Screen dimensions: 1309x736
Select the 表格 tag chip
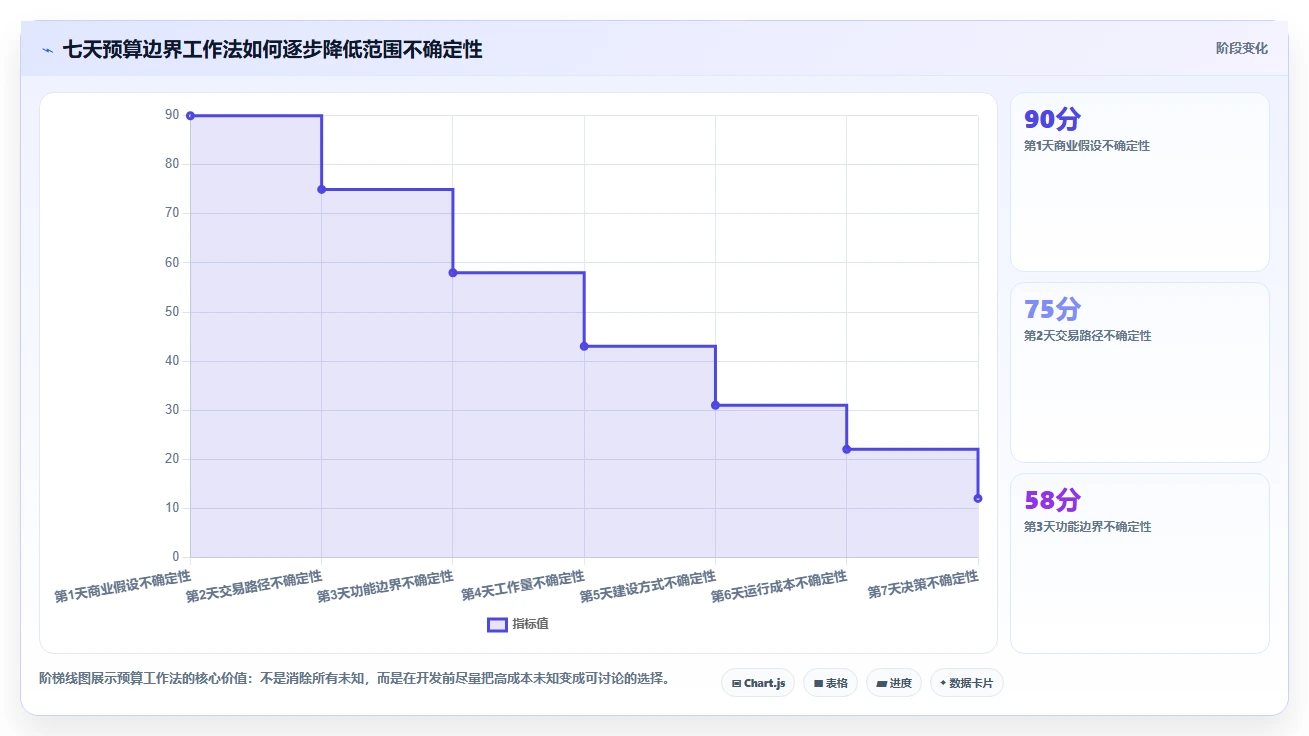click(830, 683)
